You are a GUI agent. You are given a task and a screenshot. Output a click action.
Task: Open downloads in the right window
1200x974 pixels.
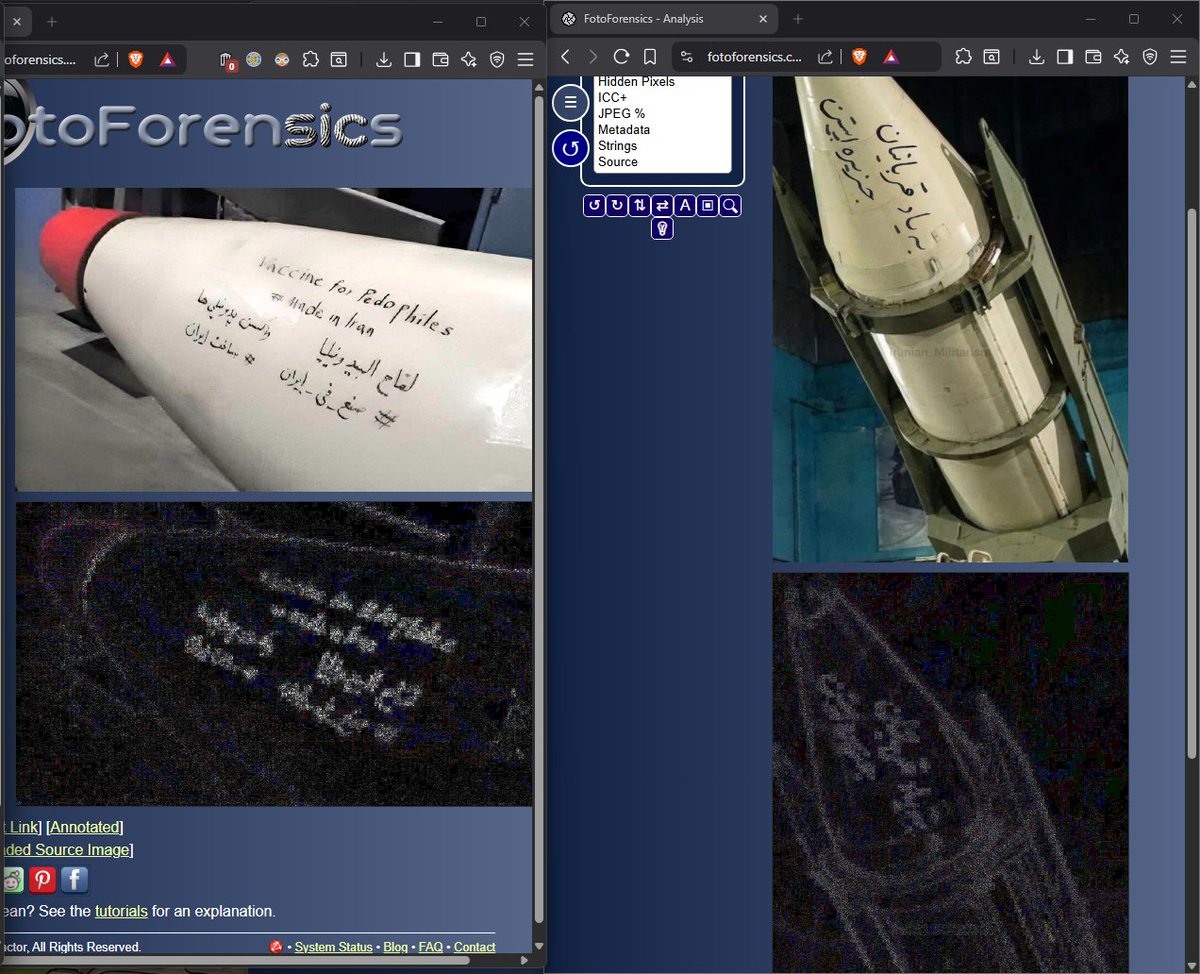1037,57
